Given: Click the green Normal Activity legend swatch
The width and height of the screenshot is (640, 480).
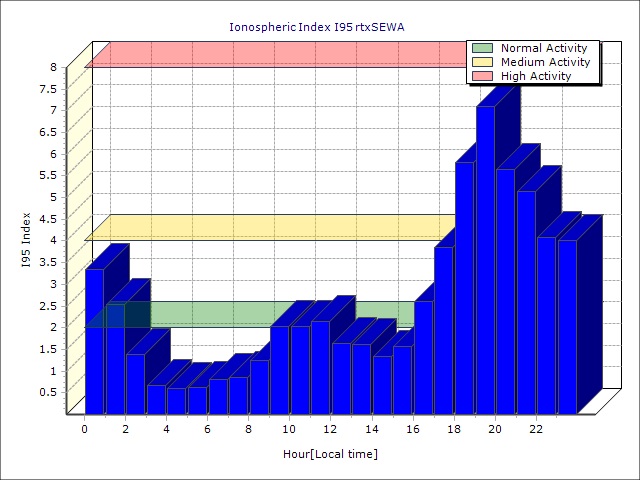Looking at the screenshot, I should (483, 48).
